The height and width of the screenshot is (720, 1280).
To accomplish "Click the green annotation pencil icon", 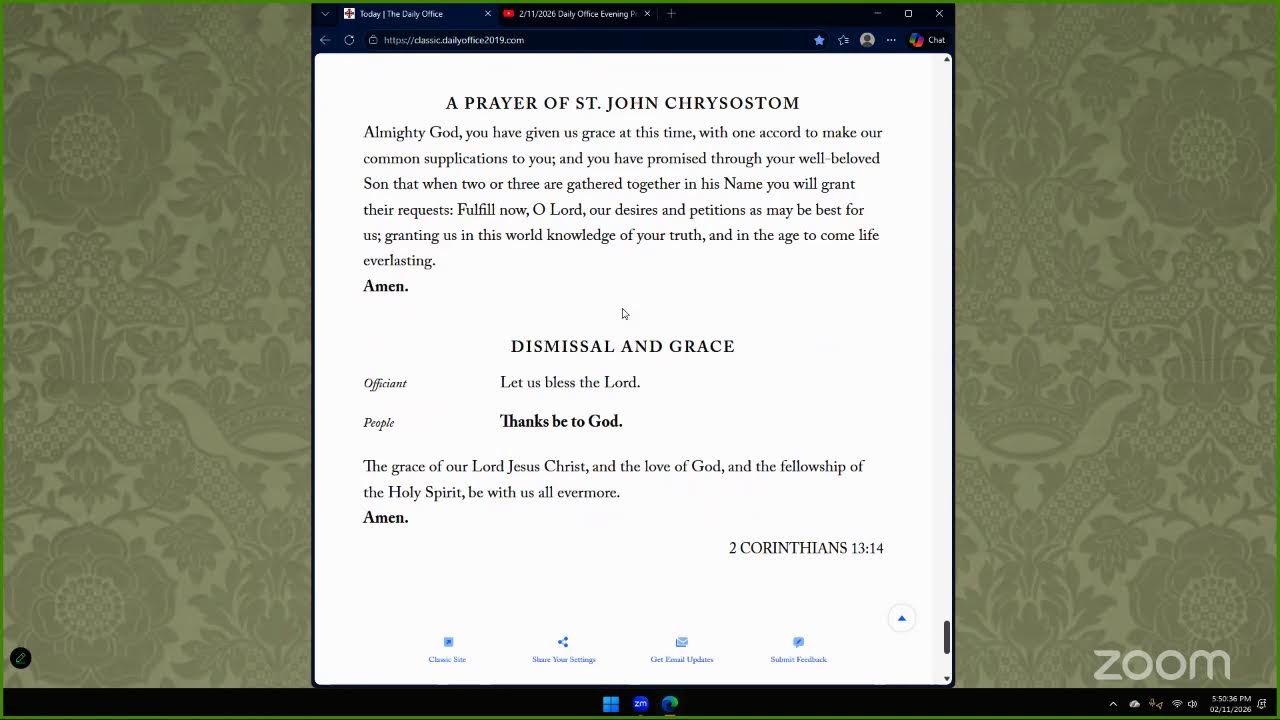I will 20,658.
